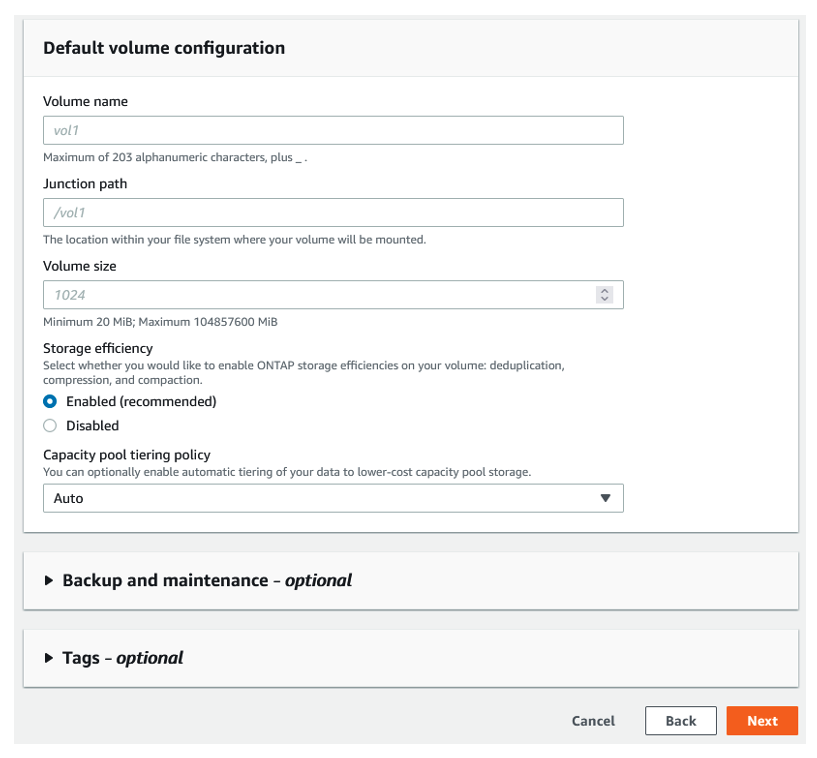Screen dimensions: 817x758
Task: Click the Volume size increment arrow
Action: point(604,291)
